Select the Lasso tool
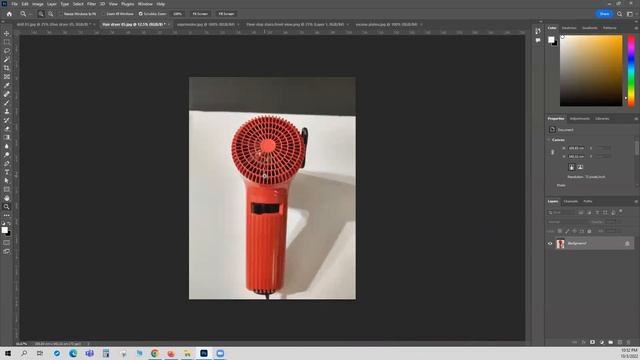 pyautogui.click(x=7, y=51)
